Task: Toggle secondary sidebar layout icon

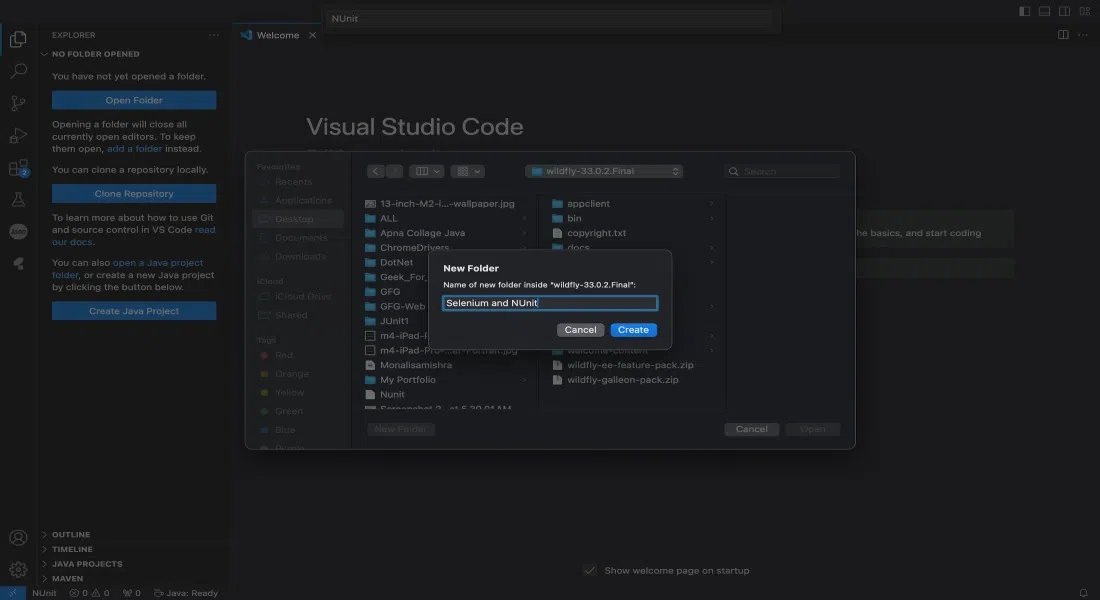Action: click(1064, 11)
